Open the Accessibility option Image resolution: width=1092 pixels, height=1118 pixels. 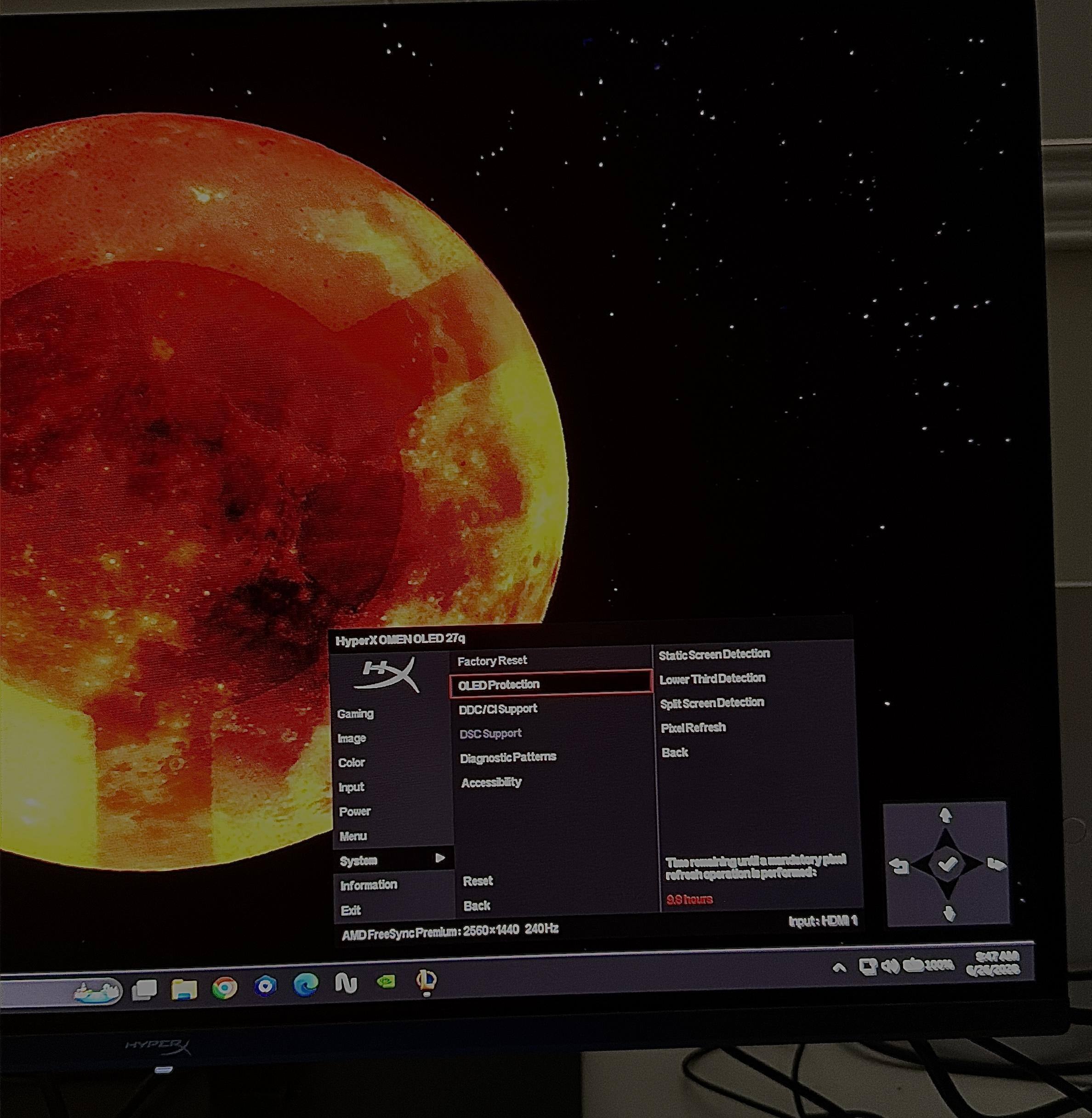[x=491, y=782]
